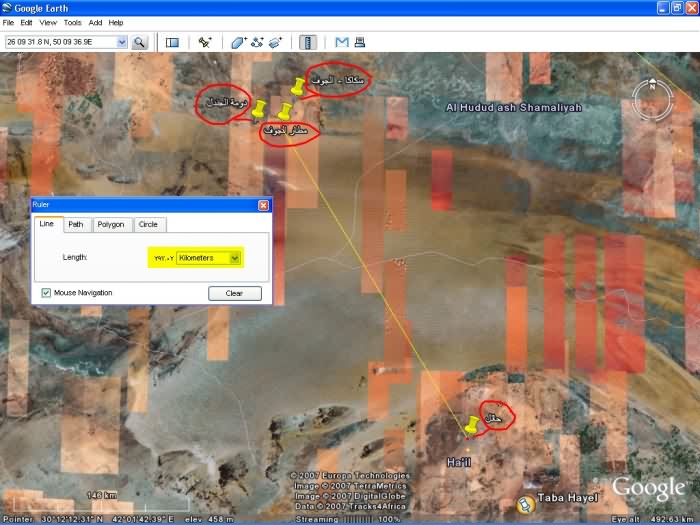
Task: Toggle the Ruler tool icon
Action: tap(308, 42)
